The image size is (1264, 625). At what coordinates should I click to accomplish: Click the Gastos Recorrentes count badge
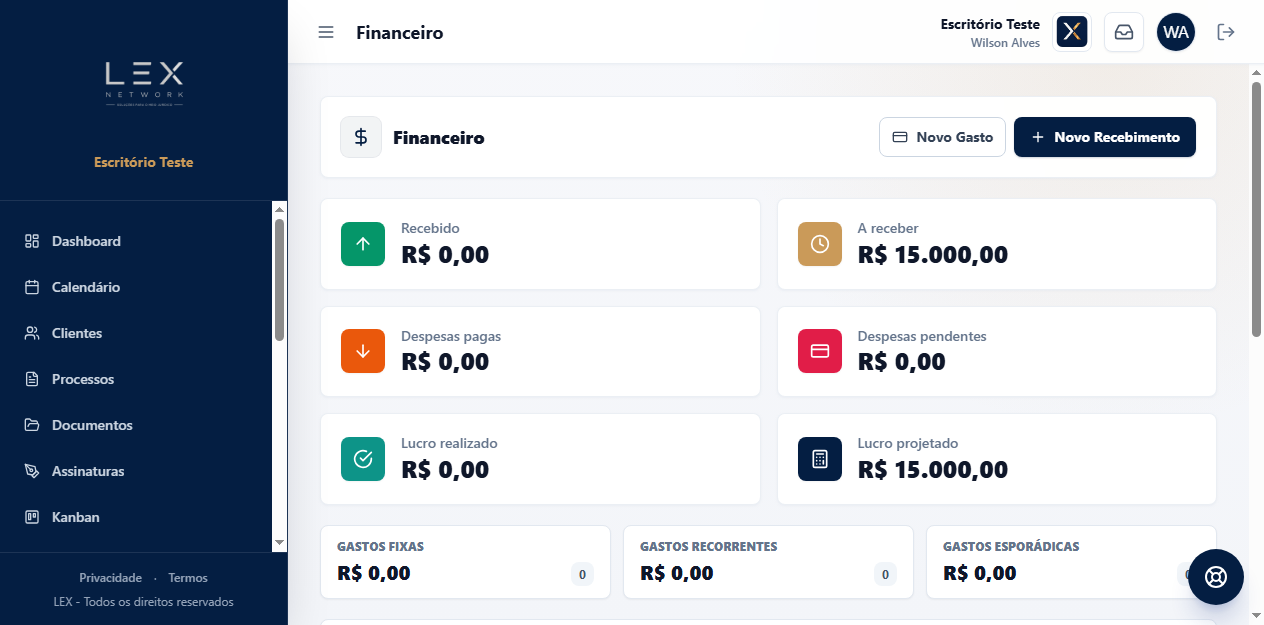pos(885,575)
